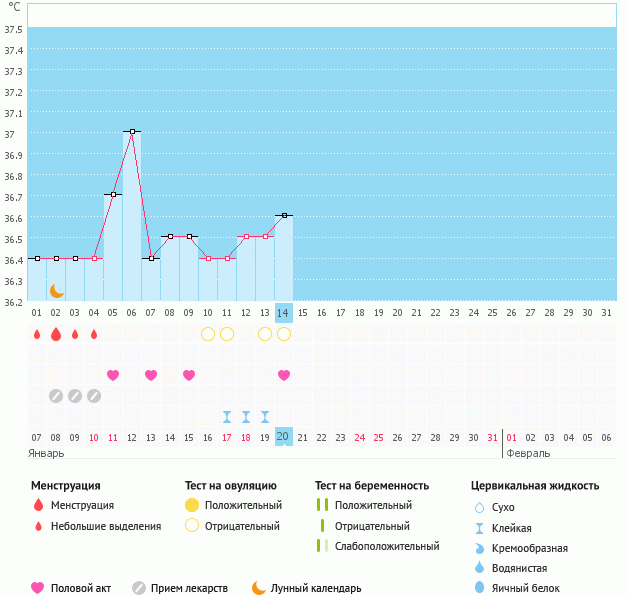Click the crescent moon icon in the chart
The height and width of the screenshot is (595, 626).
(57, 290)
